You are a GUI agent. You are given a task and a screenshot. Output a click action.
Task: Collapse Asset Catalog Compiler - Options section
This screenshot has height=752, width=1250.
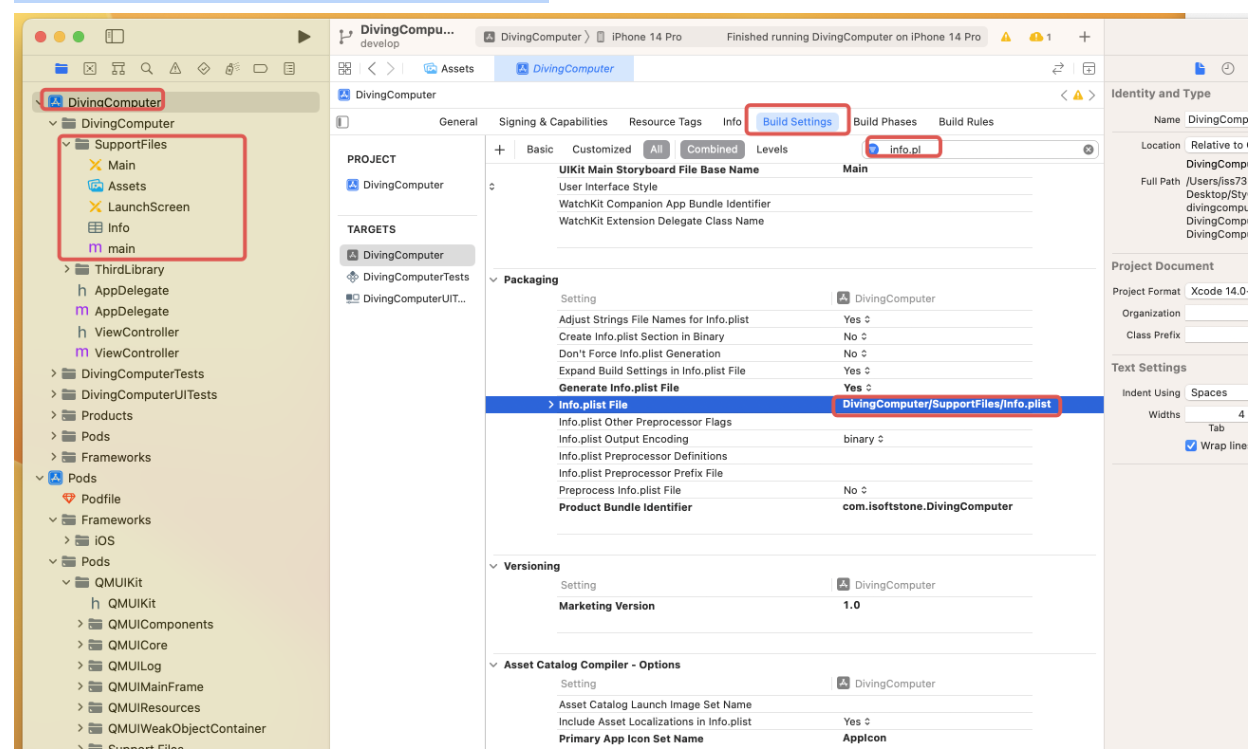click(494, 665)
